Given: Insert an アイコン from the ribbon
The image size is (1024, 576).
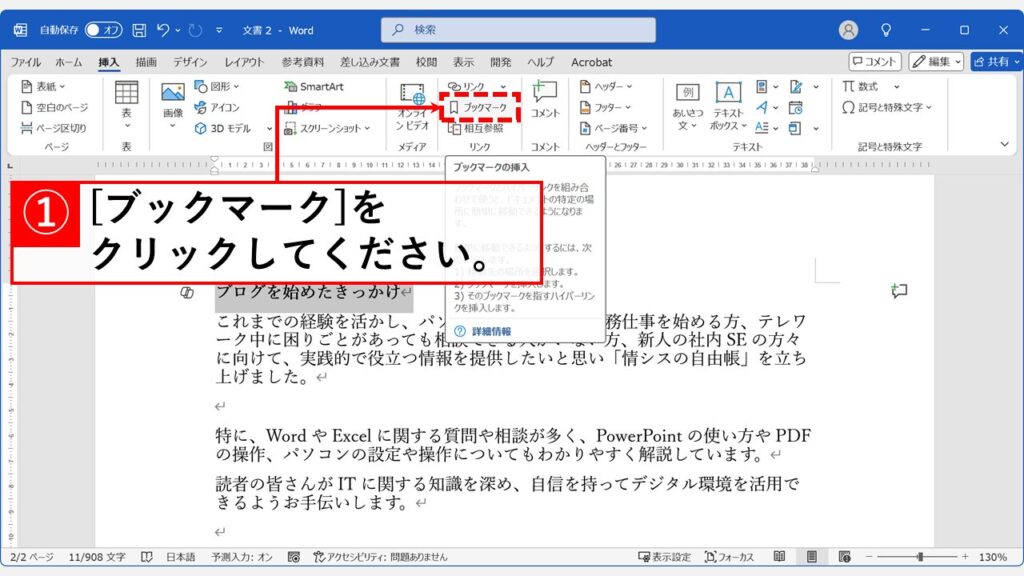Looking at the screenshot, I should click(217, 107).
